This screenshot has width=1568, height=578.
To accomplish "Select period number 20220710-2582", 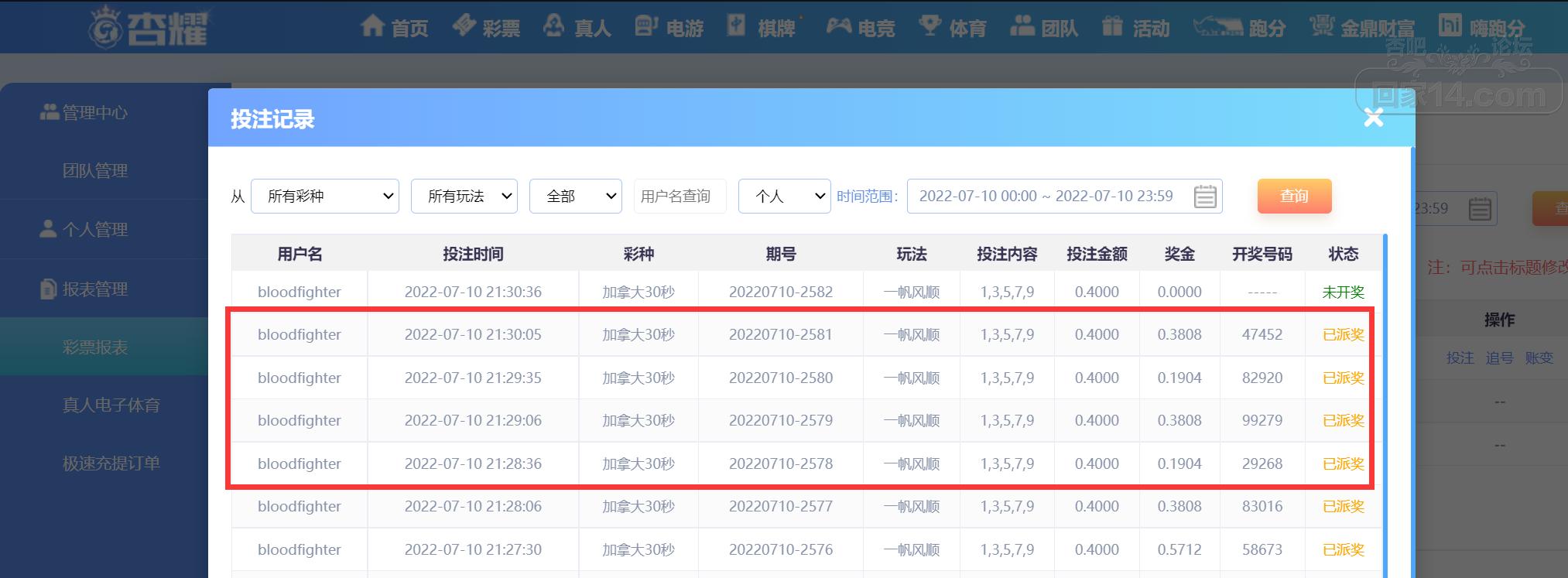I will (x=781, y=292).
